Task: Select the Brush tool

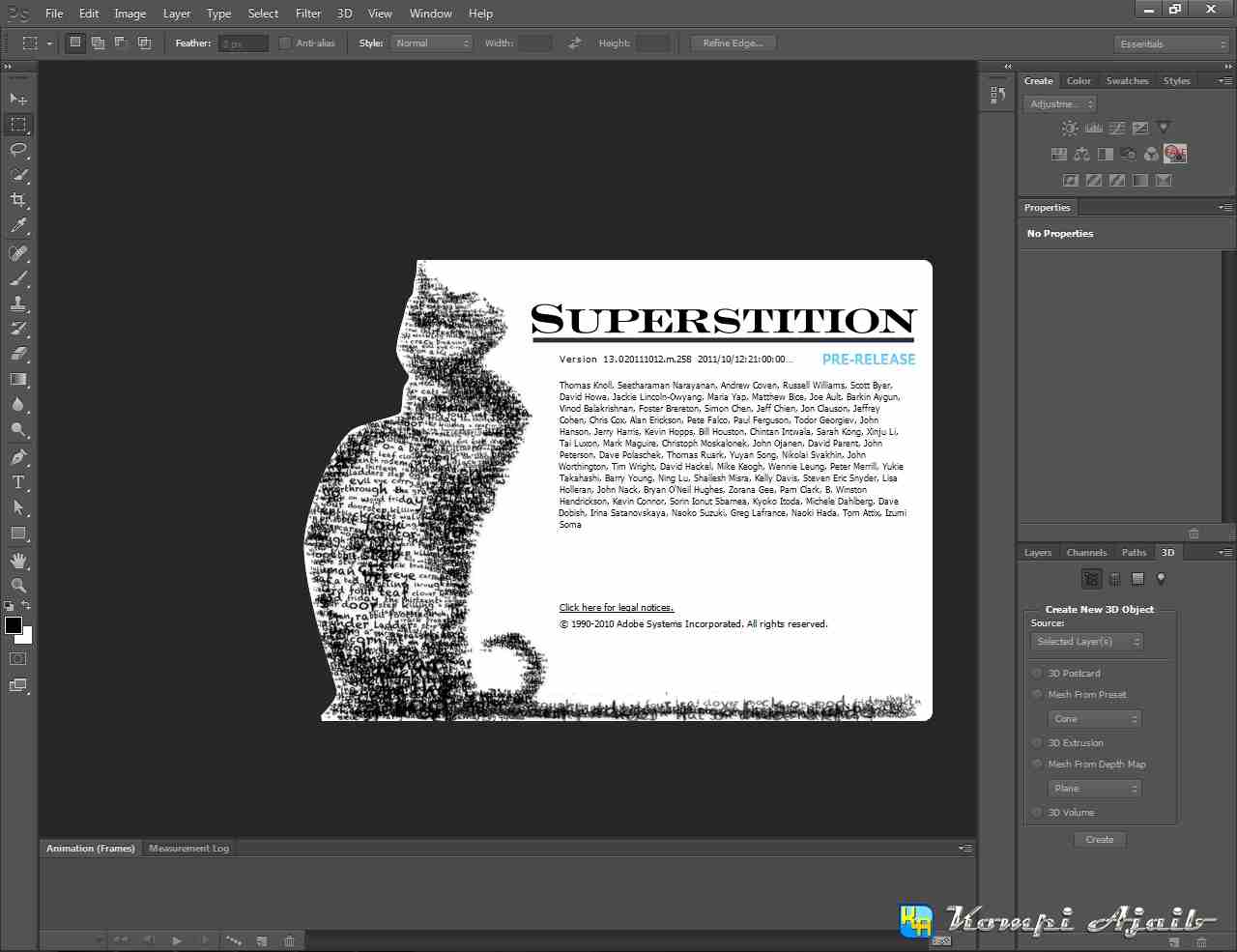Action: [18, 278]
